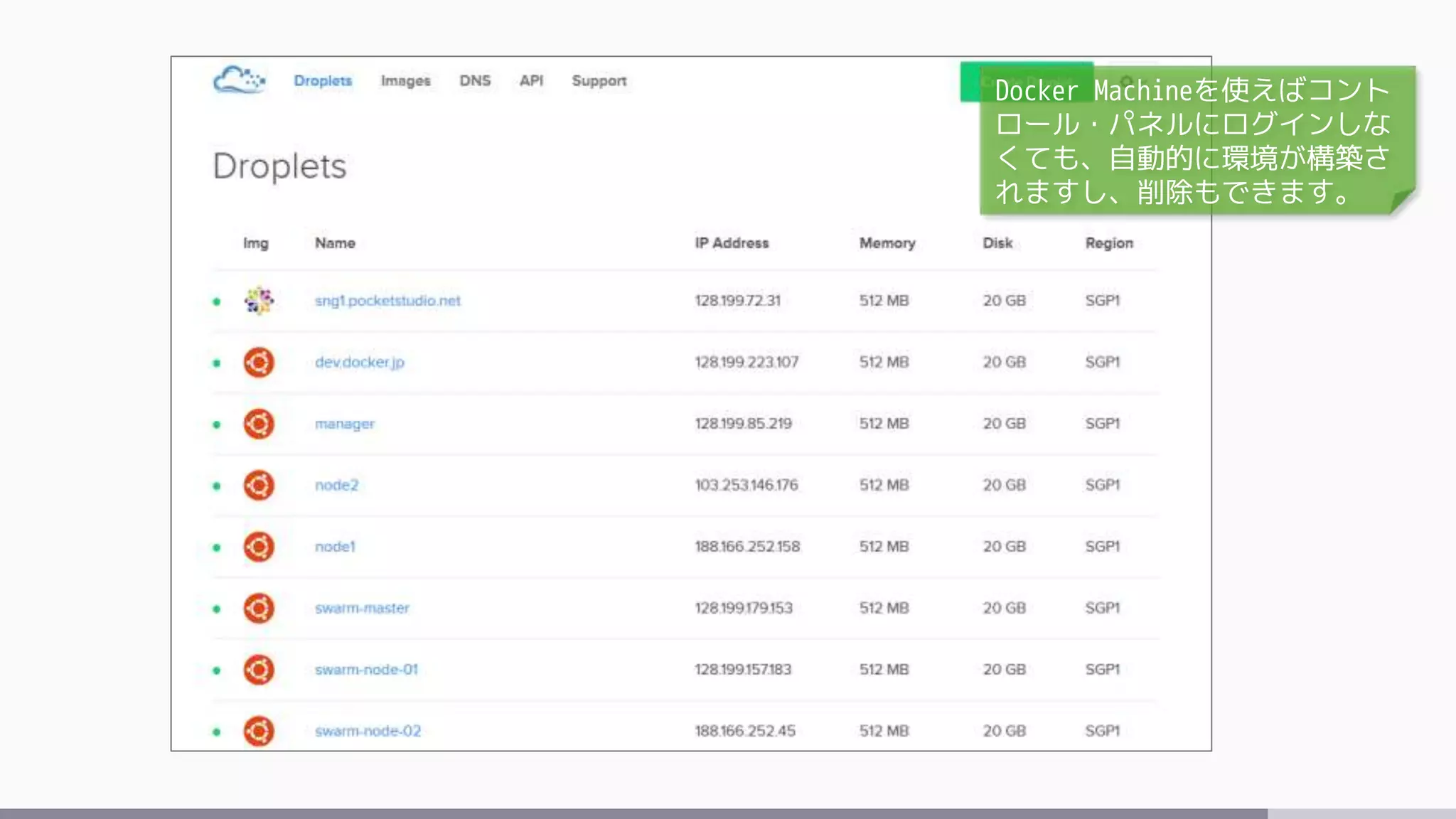1456x819 pixels.
Task: Open the API menu item
Action: click(531, 80)
